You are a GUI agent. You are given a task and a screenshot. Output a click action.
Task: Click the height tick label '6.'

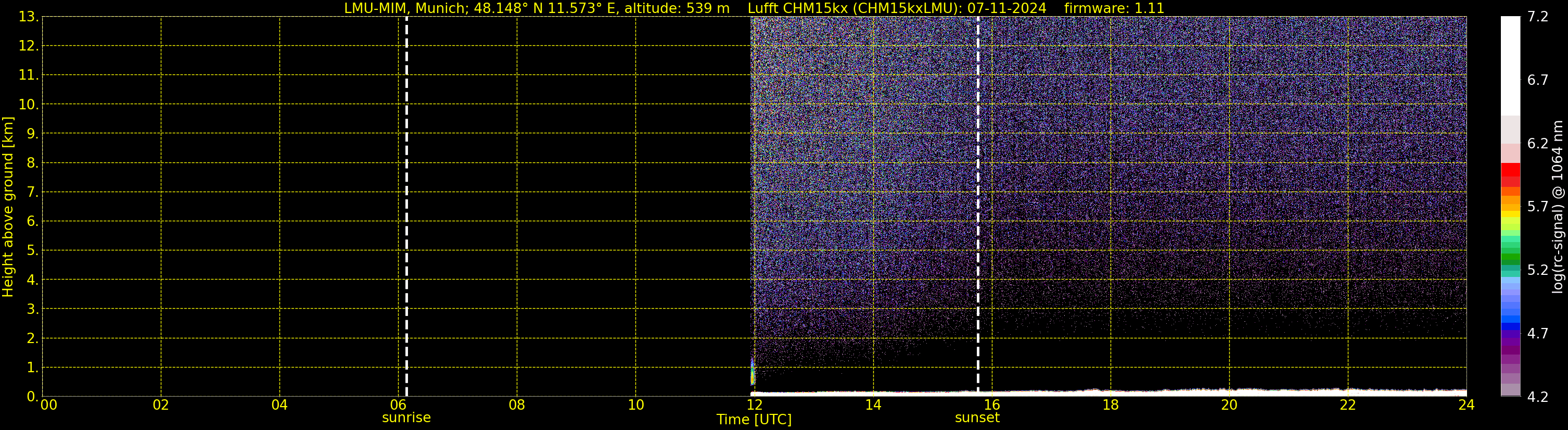tap(32, 222)
